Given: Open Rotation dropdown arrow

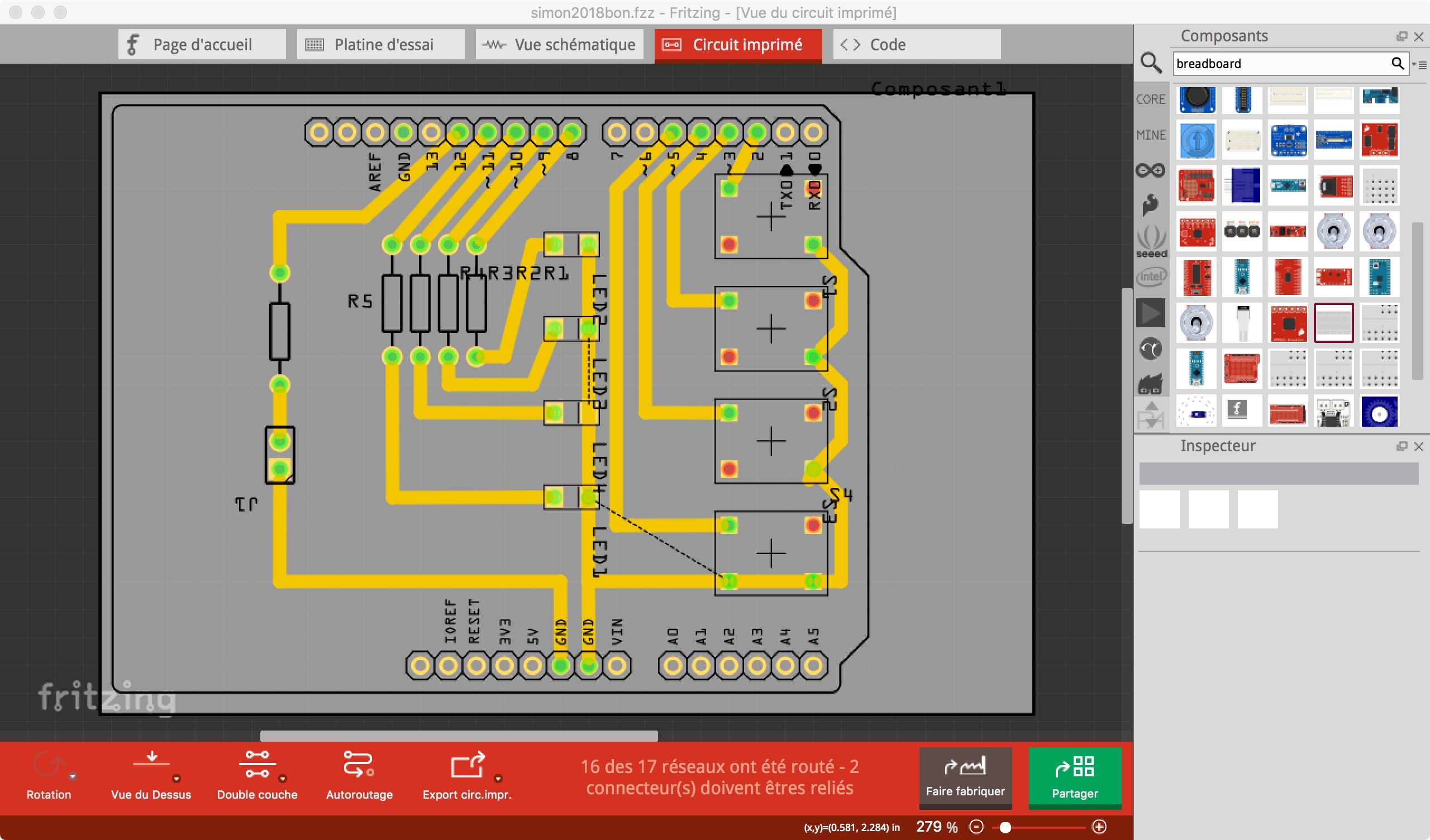Looking at the screenshot, I should [73, 776].
